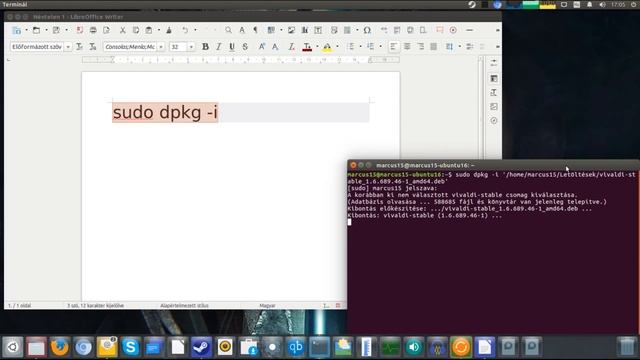640x360 pixels.
Task: Open the Trash icon in dock
Action: click(627, 347)
